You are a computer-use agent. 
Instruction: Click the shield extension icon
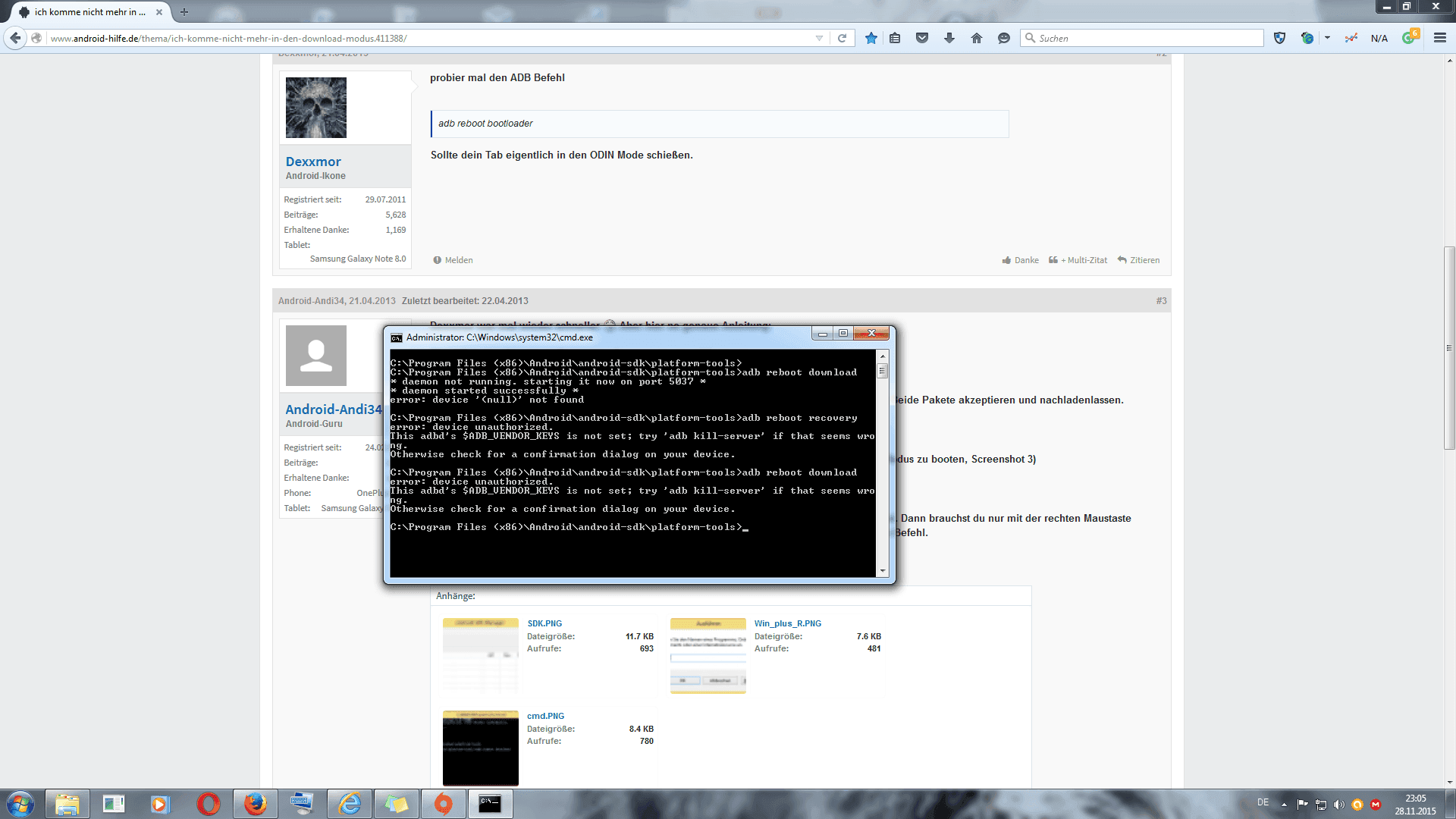[x=1280, y=38]
